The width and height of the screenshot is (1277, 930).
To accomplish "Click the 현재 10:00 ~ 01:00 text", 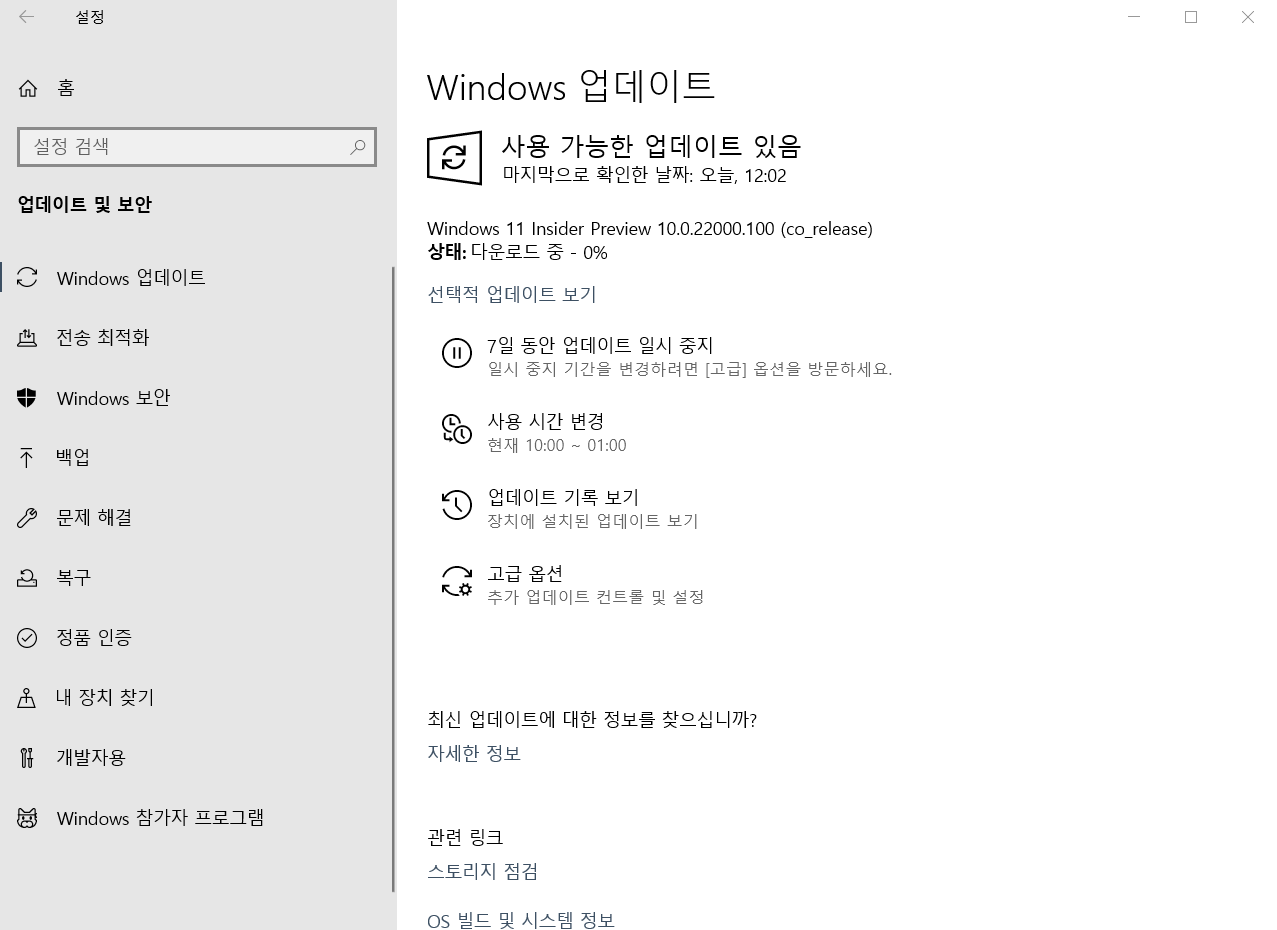I will [557, 446].
